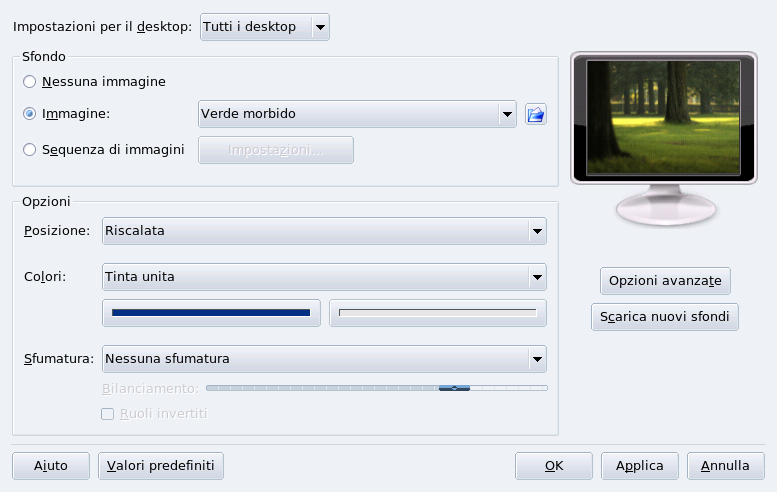Click the dark blue color swatch
Screen dimensions: 777x492
point(211,313)
